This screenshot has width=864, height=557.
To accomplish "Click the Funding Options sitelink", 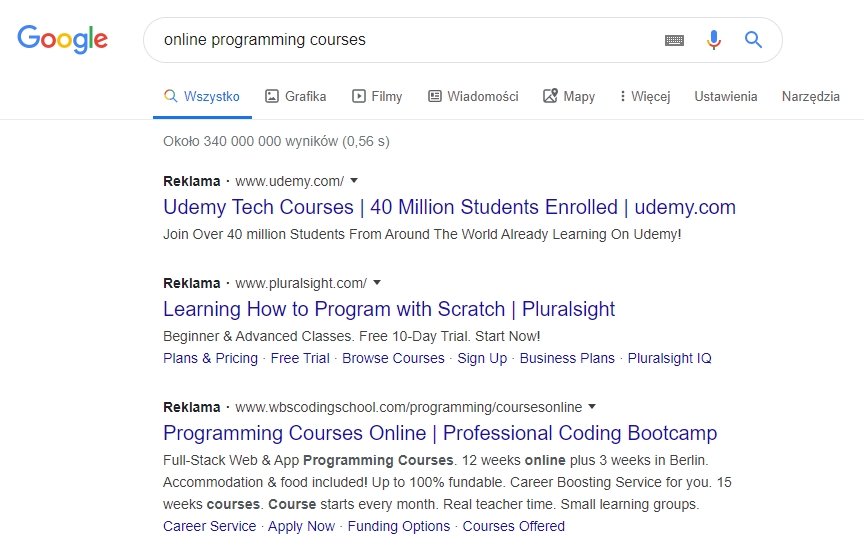I will (399, 526).
